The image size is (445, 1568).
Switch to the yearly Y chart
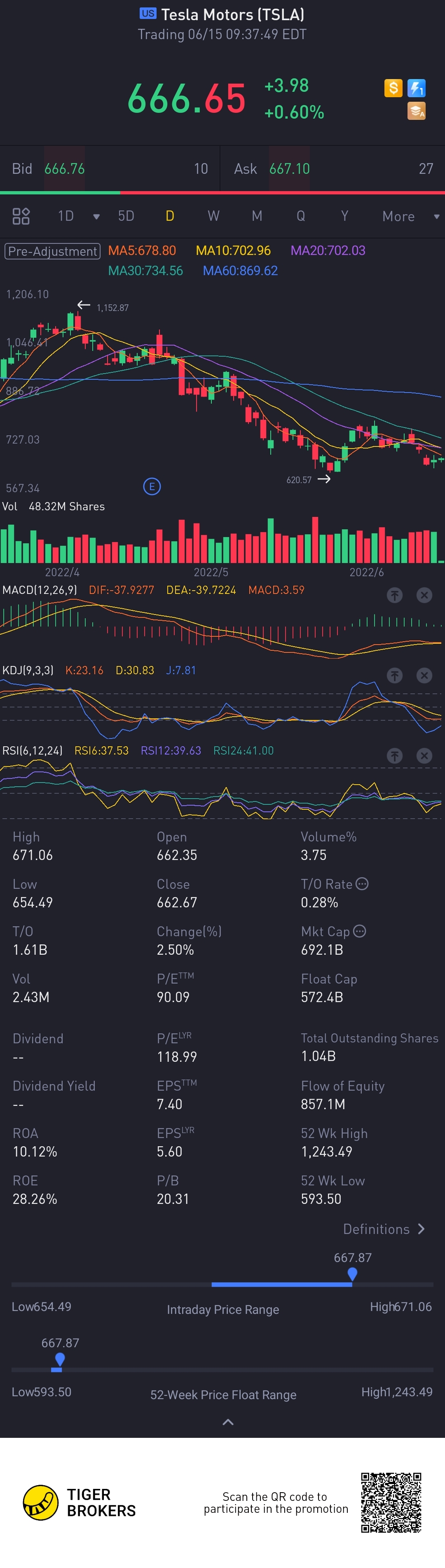coord(344,216)
